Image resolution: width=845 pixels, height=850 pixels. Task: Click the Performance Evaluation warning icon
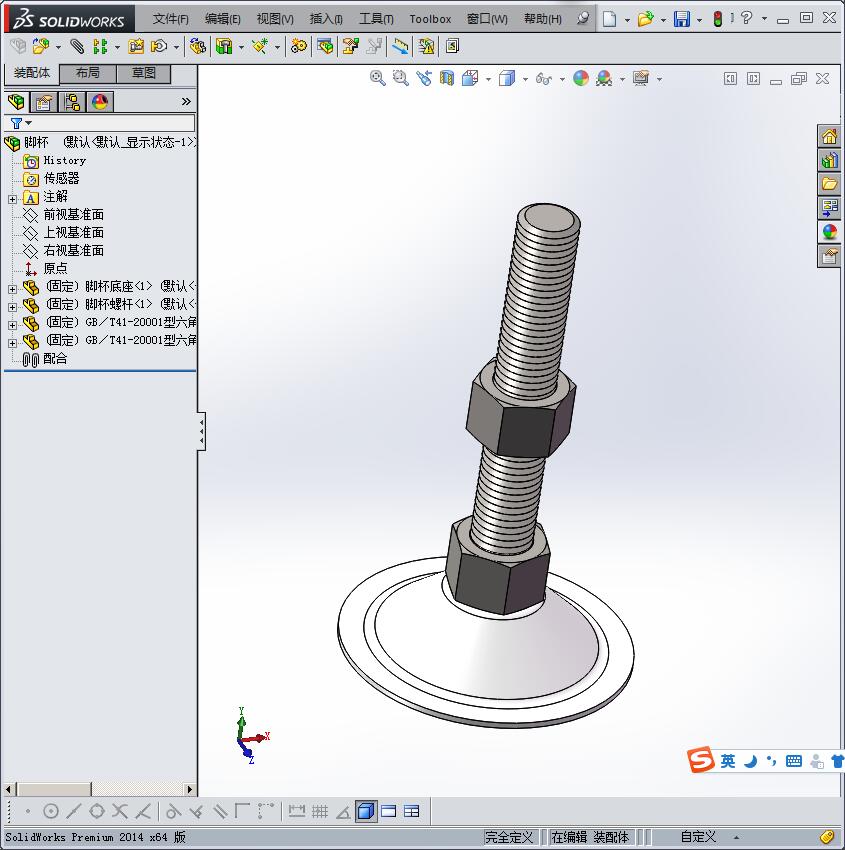tap(426, 47)
